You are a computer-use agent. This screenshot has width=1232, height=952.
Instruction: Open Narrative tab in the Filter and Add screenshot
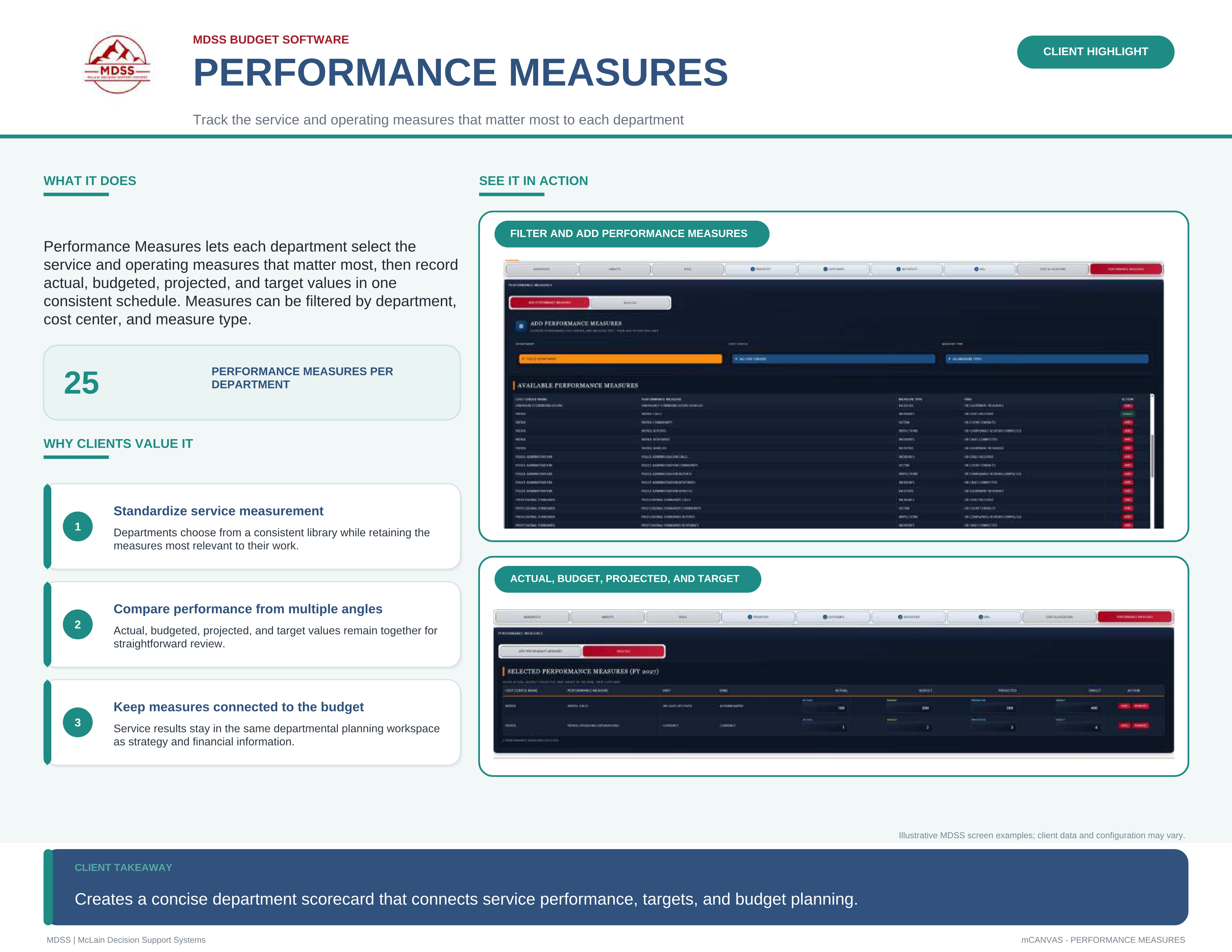tap(542, 269)
